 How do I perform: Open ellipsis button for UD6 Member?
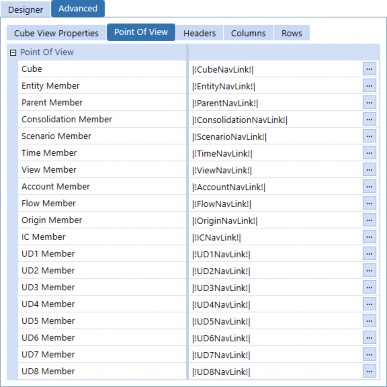pos(369,338)
